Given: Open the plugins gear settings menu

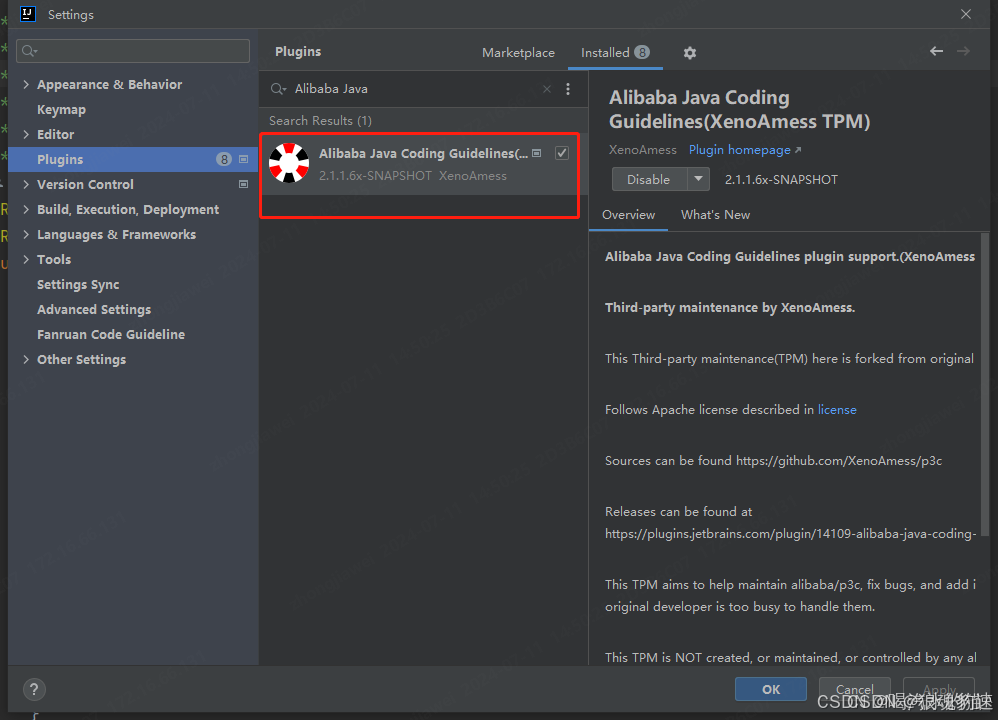Looking at the screenshot, I should tap(689, 53).
